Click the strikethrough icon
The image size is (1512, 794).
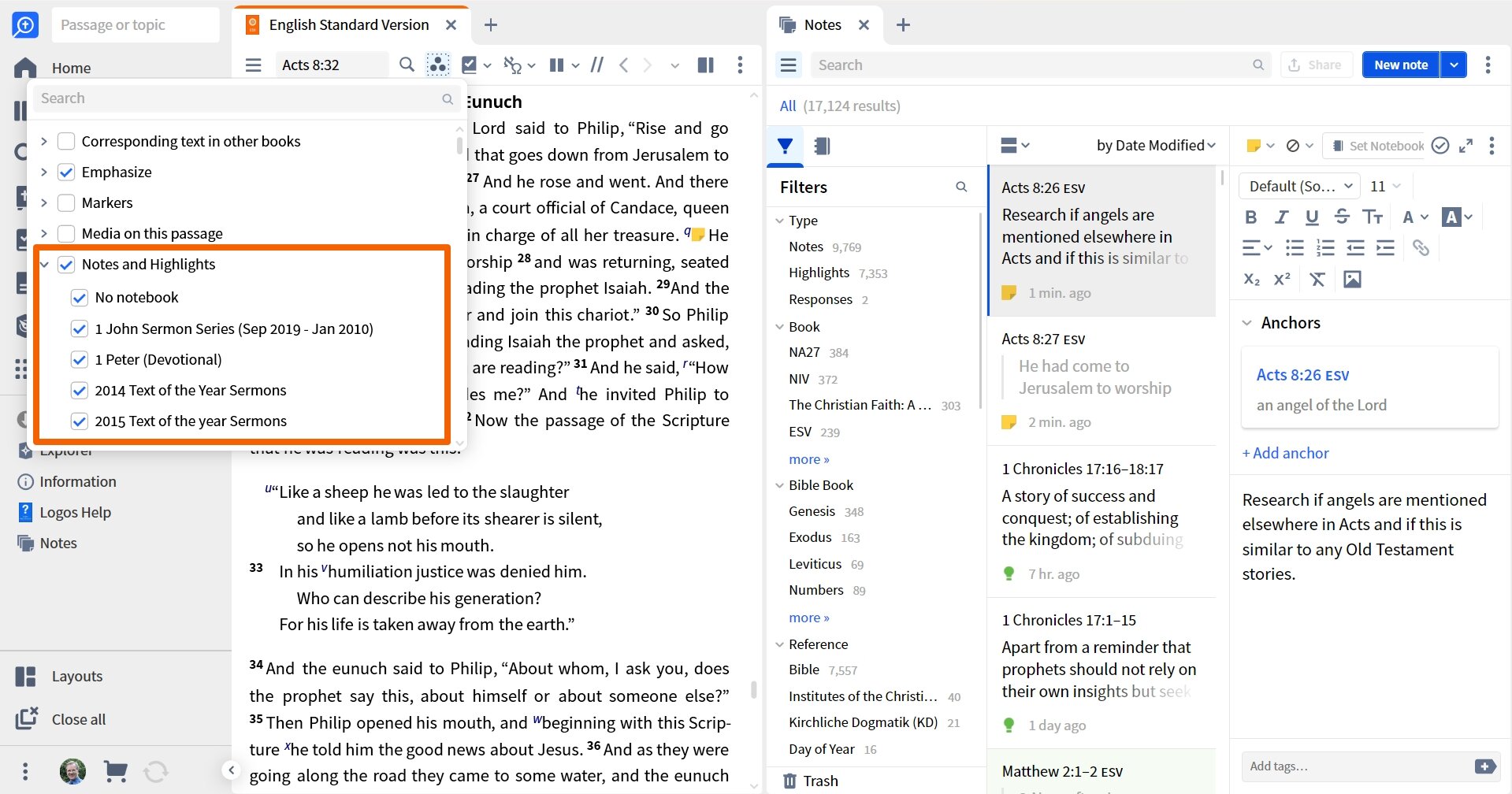[1341, 217]
